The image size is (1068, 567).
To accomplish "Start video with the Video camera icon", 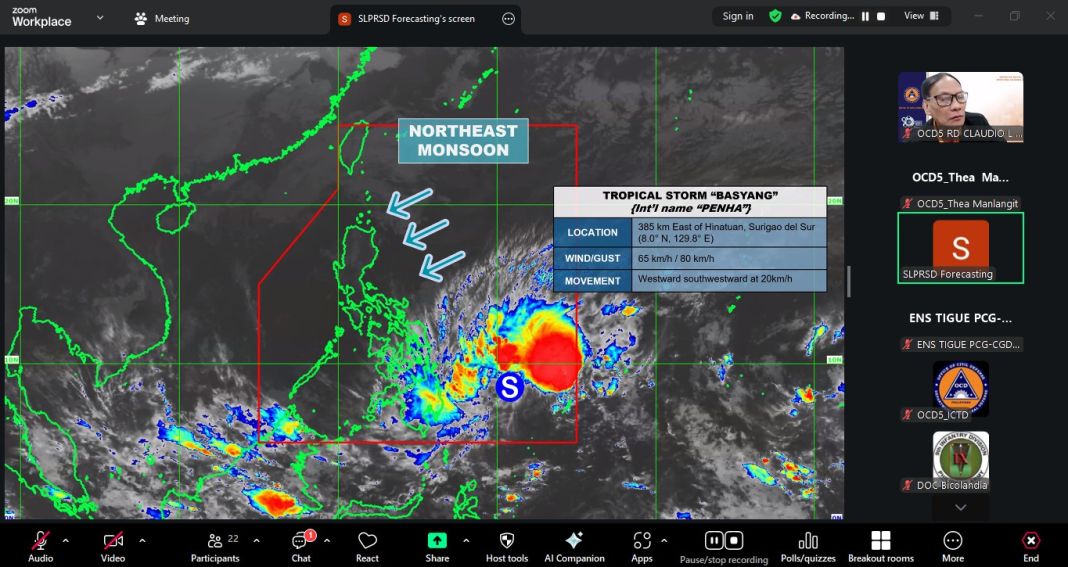I will click(112, 540).
